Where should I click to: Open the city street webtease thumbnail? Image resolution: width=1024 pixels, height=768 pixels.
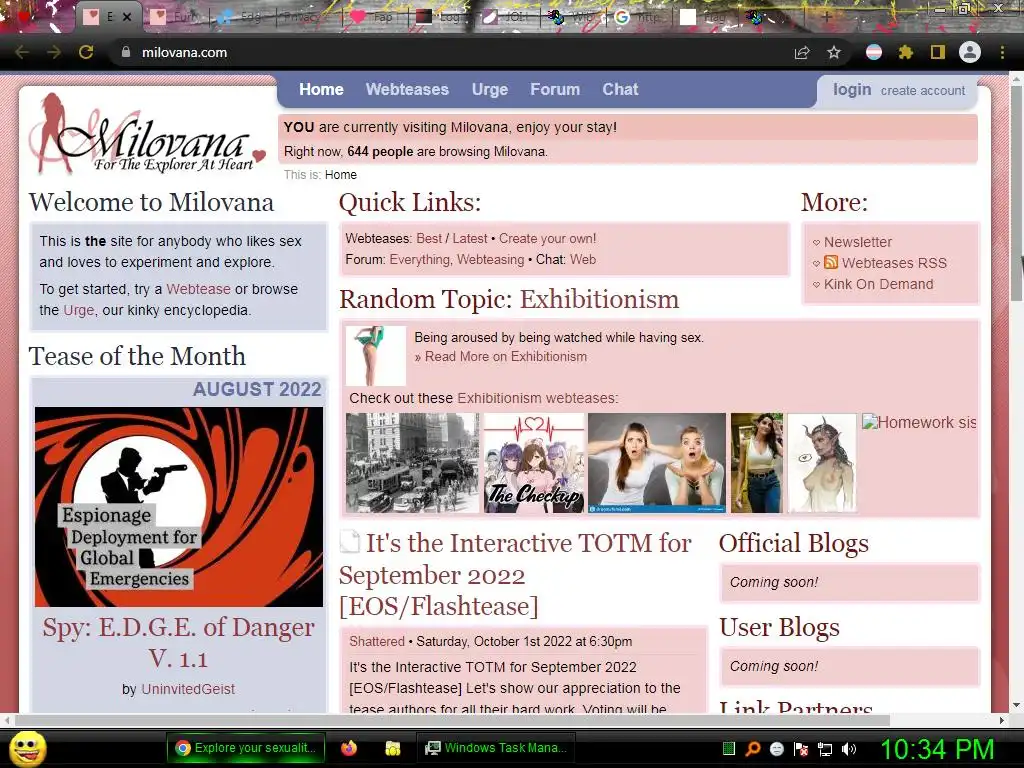click(412, 462)
